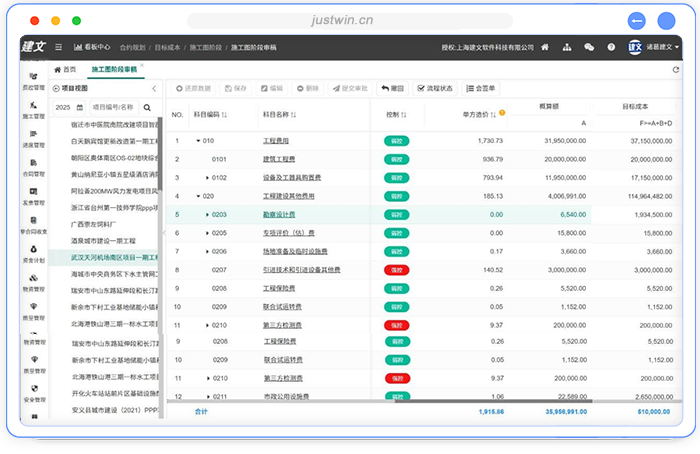Click the hamburger menu icon in header
This screenshot has width=700, height=454.
pyautogui.click(x=58, y=47)
